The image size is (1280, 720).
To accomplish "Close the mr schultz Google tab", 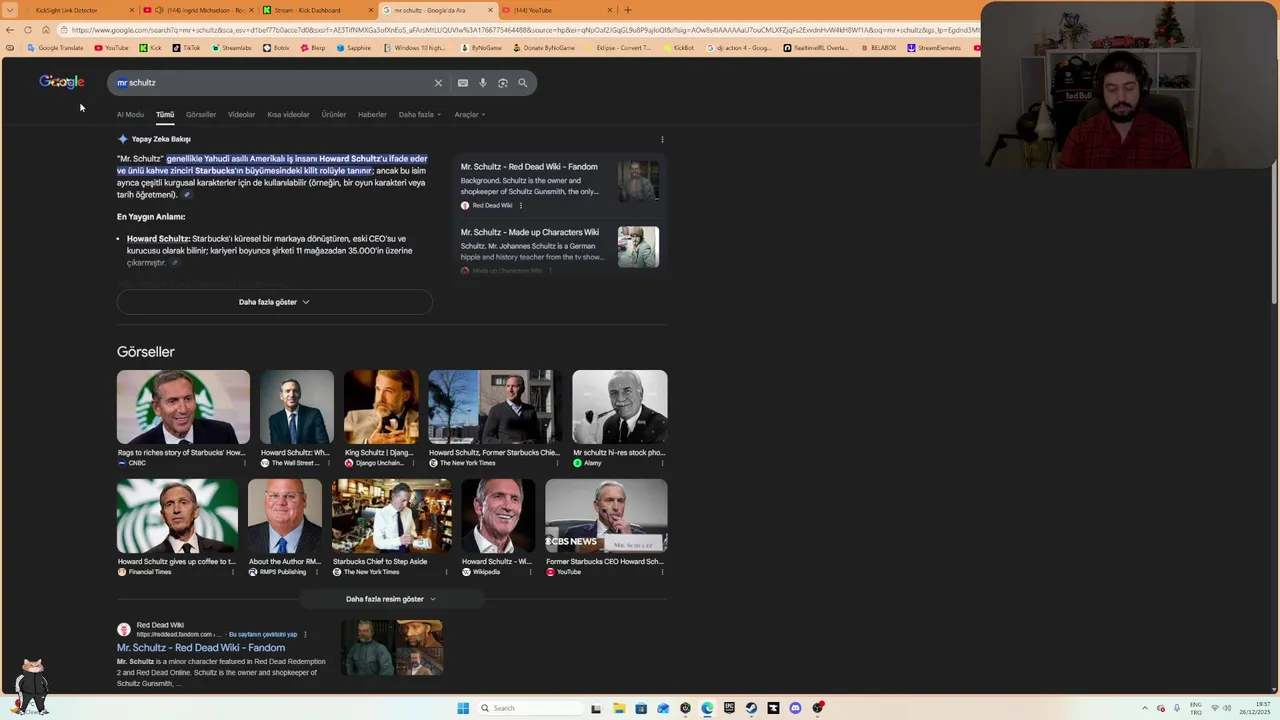I will [x=490, y=10].
